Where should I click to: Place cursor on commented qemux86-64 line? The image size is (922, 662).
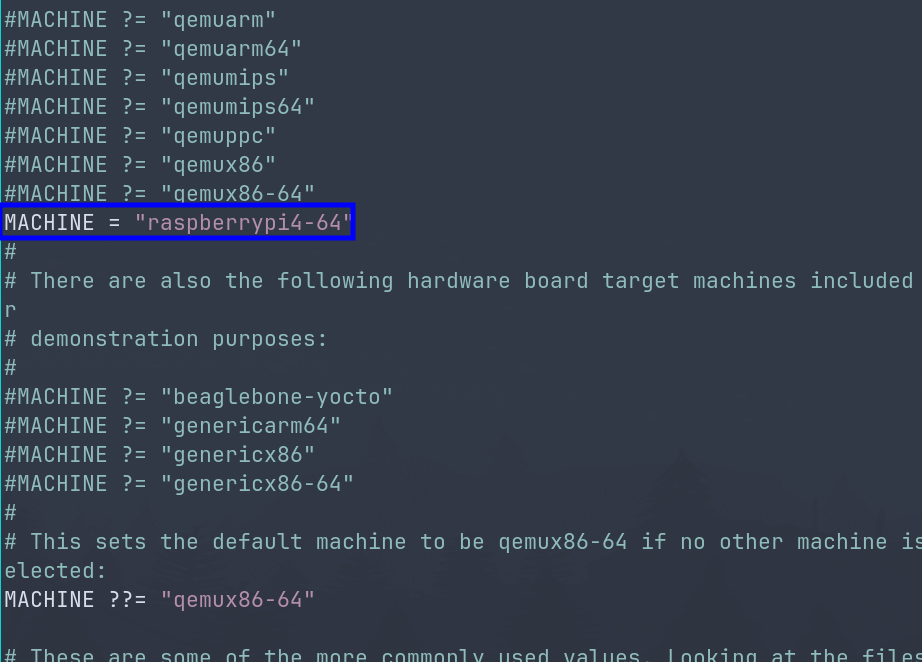159,193
